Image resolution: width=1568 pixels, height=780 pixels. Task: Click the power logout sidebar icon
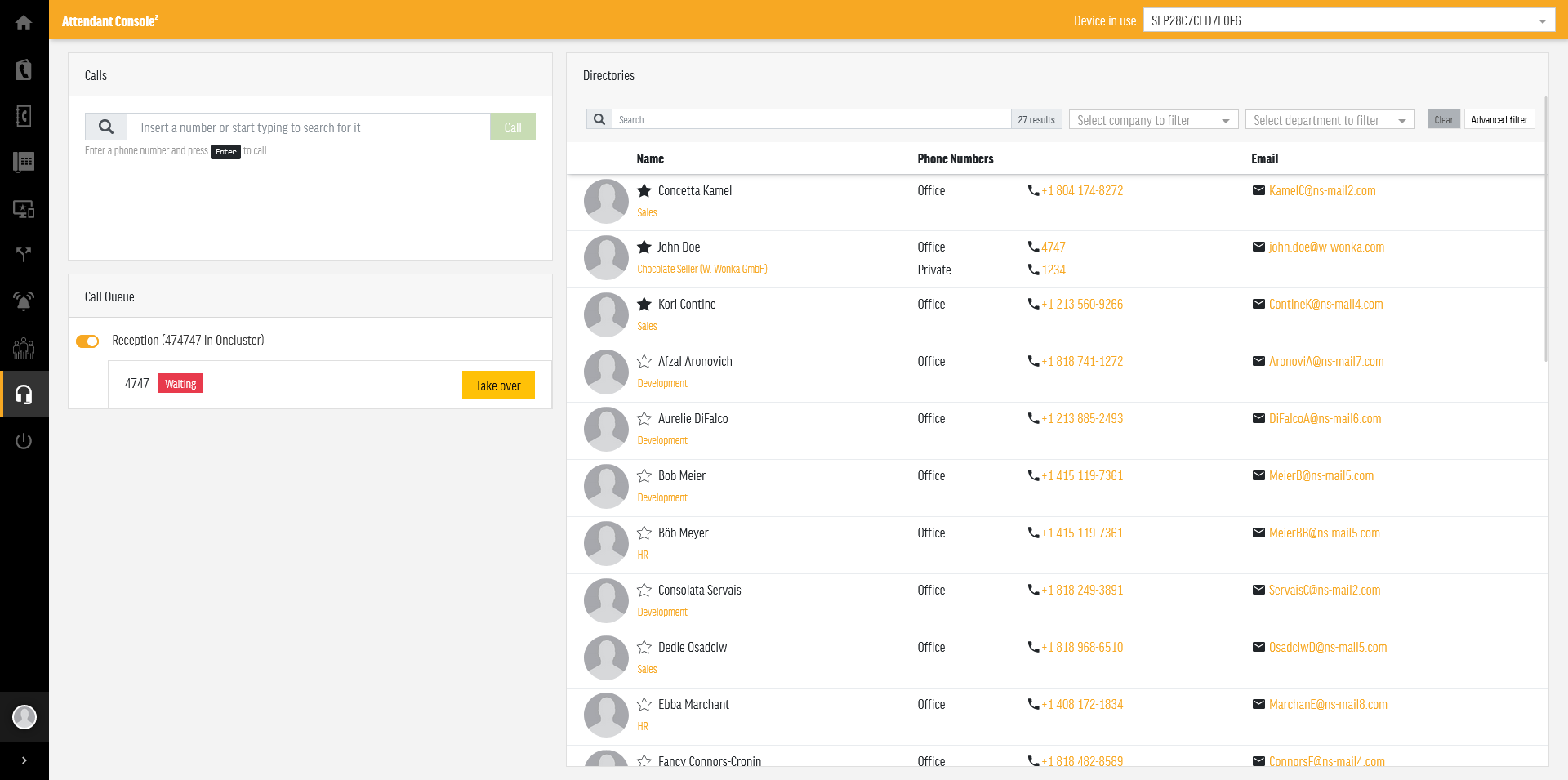click(x=24, y=441)
